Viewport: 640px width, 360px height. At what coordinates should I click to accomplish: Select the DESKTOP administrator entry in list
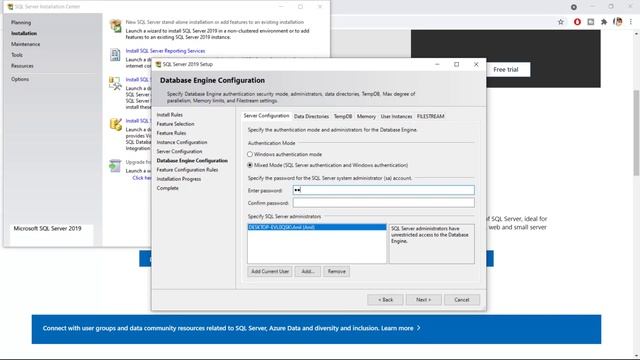click(x=317, y=227)
